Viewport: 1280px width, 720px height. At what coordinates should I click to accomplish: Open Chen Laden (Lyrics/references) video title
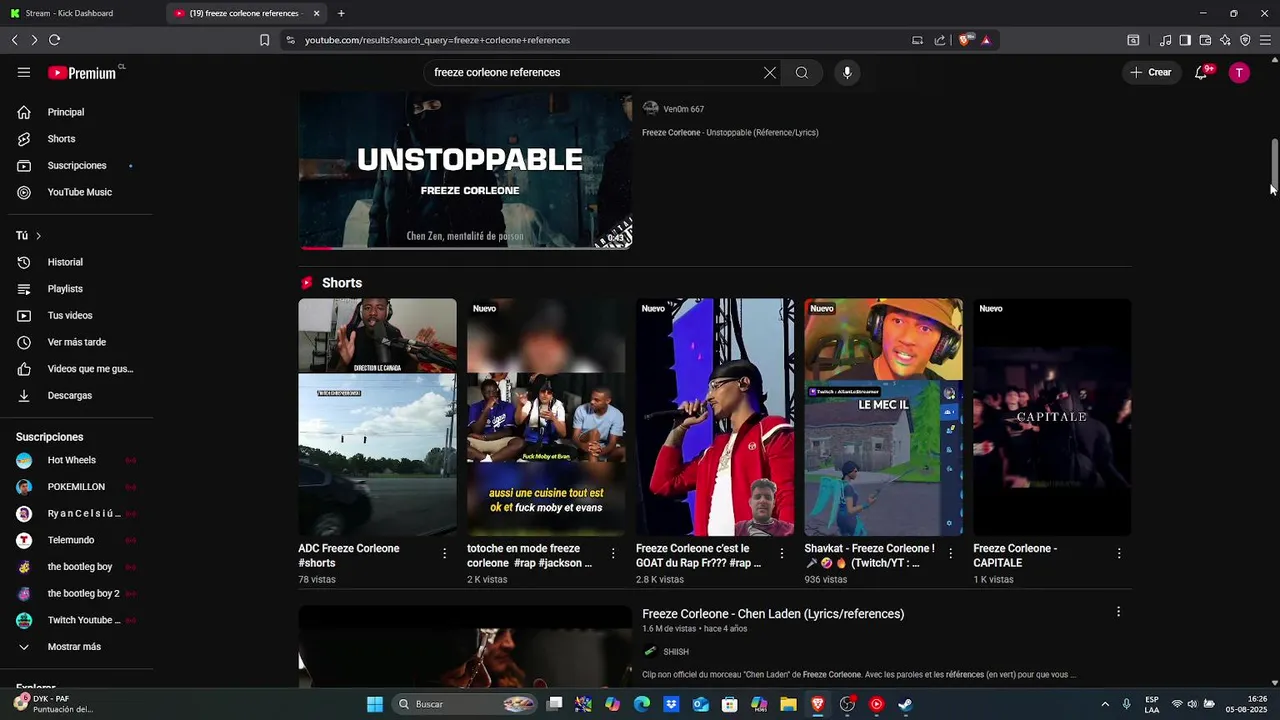tap(773, 614)
